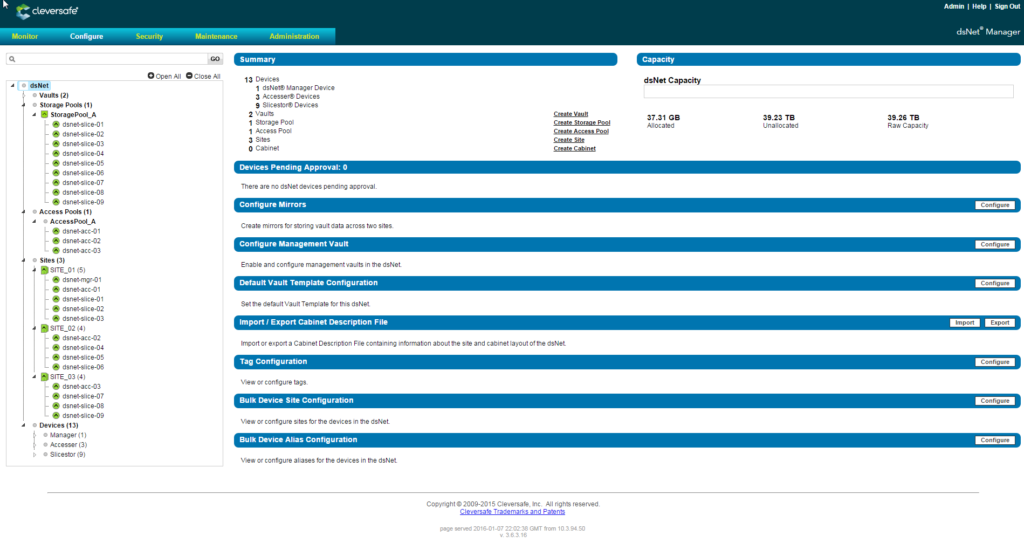Open the Cleversafe Trademarks and Patents link
The height and width of the screenshot is (550, 1024).
tap(513, 512)
